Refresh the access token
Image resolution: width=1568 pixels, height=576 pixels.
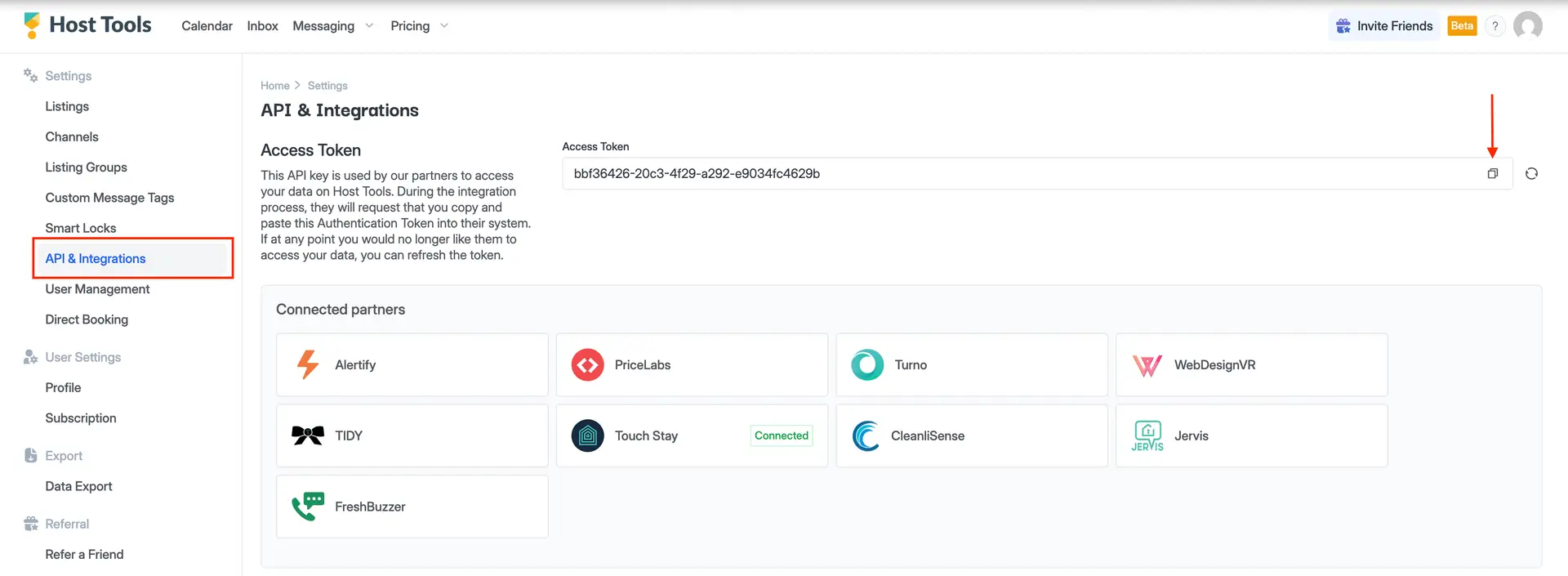pos(1531,173)
